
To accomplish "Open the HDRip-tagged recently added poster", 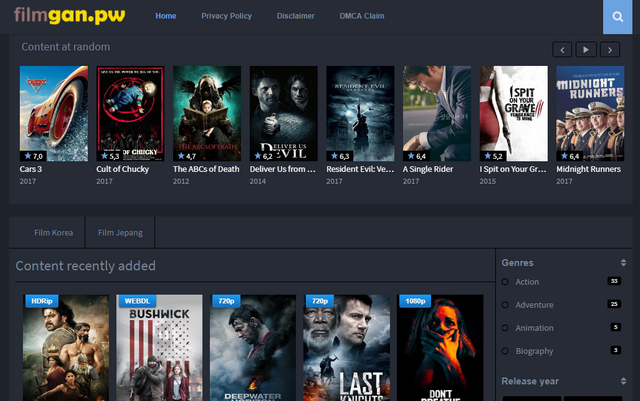I will (66, 348).
